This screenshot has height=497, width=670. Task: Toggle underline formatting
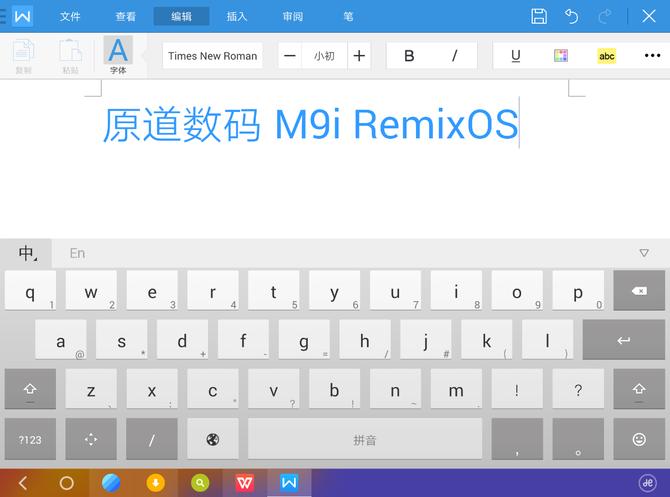click(x=516, y=56)
